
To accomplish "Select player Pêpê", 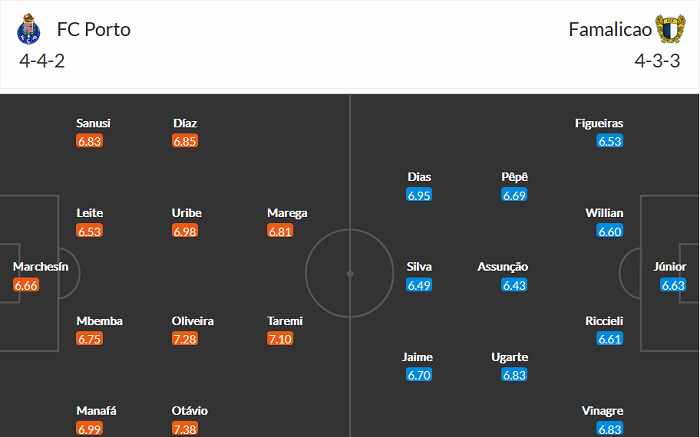I will point(515,177).
